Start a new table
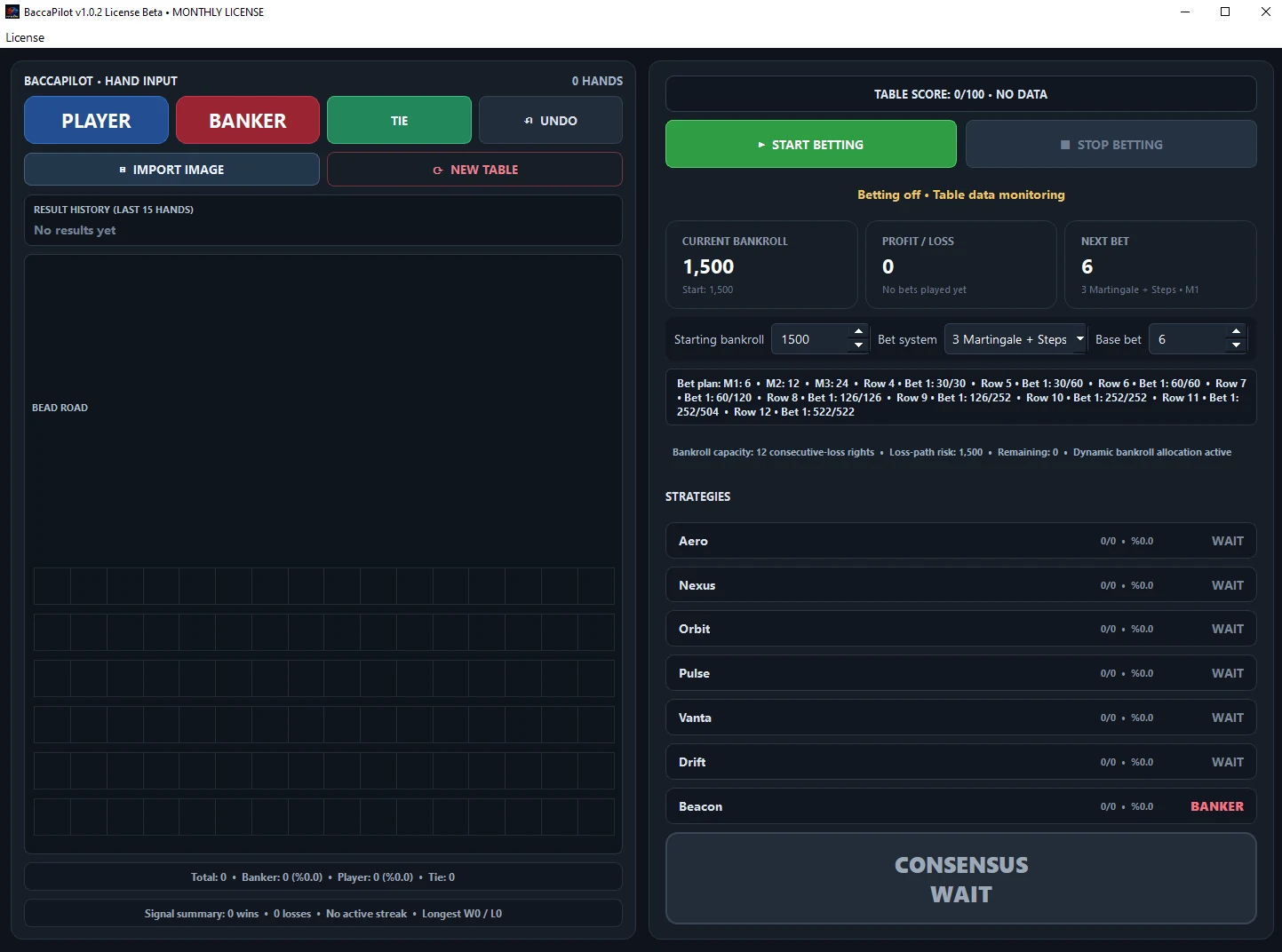Viewport: 1282px width, 952px height. tap(474, 170)
